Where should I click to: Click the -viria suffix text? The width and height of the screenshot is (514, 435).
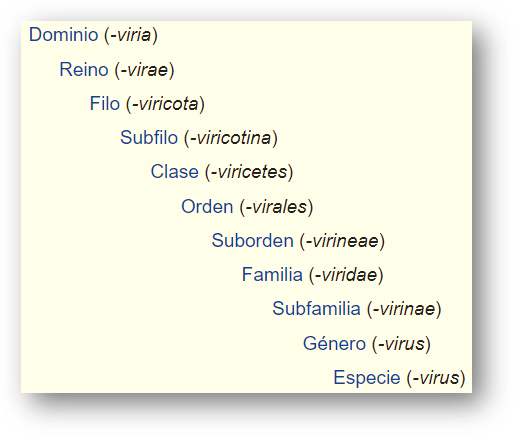(x=131, y=35)
